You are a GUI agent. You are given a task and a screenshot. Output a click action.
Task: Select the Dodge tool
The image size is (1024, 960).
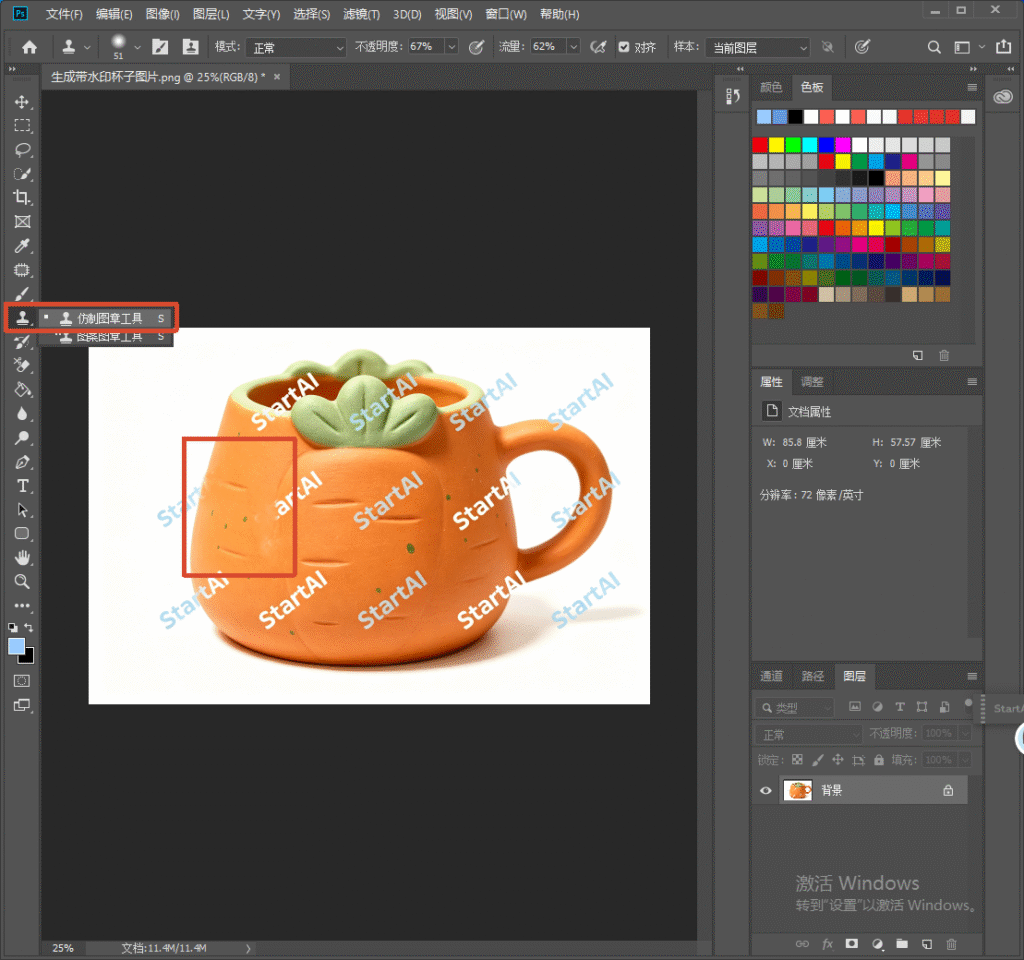click(22, 438)
